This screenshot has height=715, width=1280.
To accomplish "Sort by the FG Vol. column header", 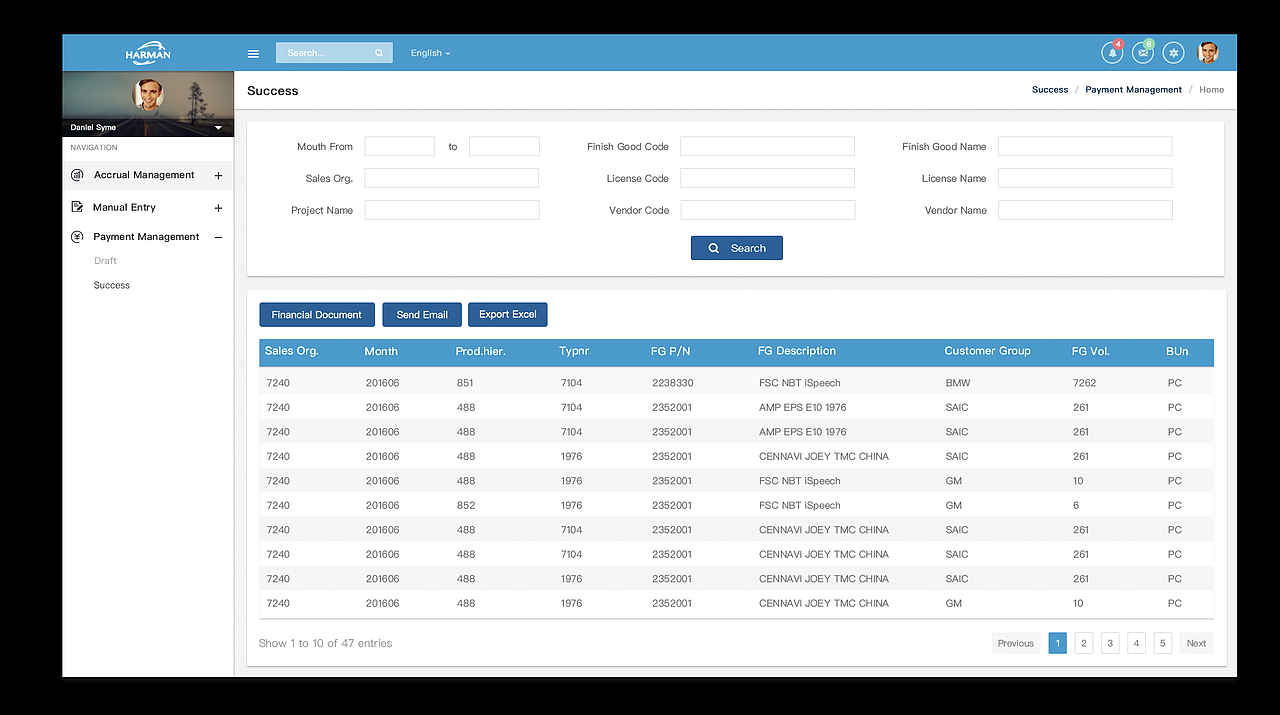I will (1091, 351).
